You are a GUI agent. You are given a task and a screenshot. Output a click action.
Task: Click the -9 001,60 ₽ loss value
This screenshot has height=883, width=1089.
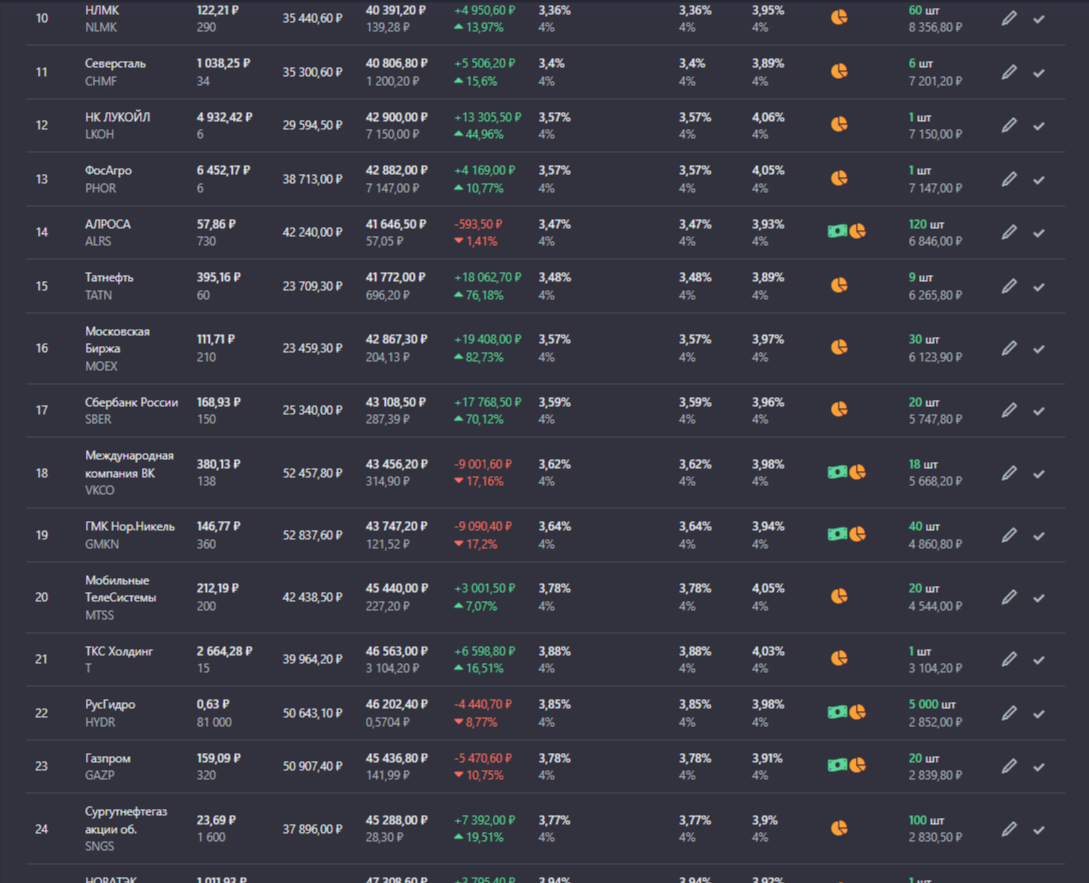(x=483, y=464)
